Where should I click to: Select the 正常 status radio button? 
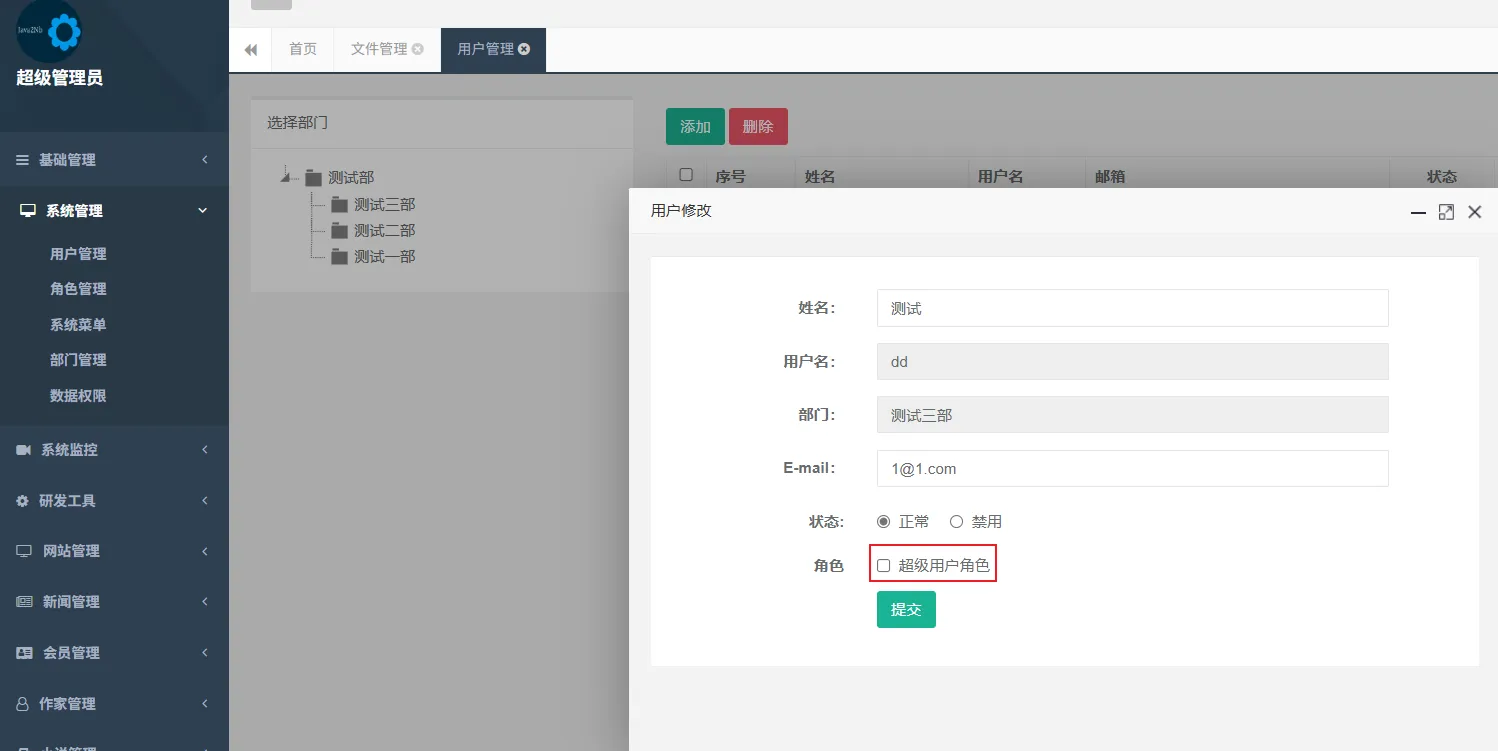pyautogui.click(x=883, y=522)
